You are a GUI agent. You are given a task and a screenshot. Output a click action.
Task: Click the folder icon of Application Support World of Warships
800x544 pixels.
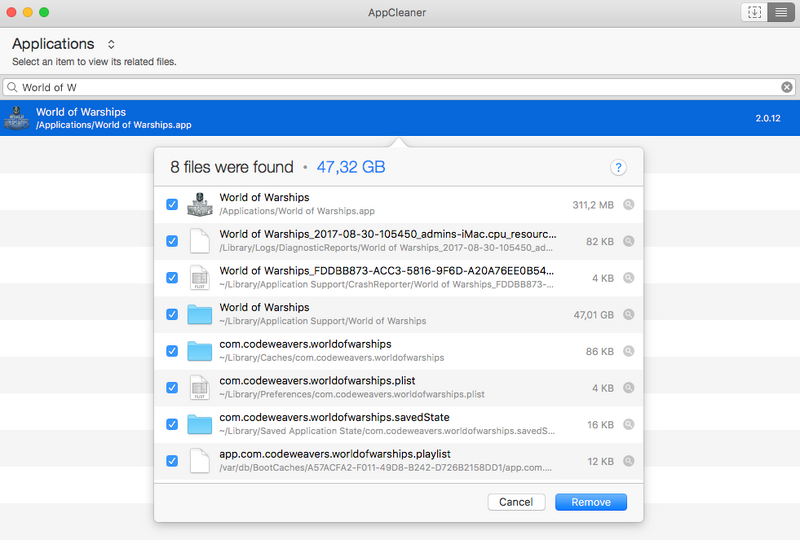[x=199, y=314]
